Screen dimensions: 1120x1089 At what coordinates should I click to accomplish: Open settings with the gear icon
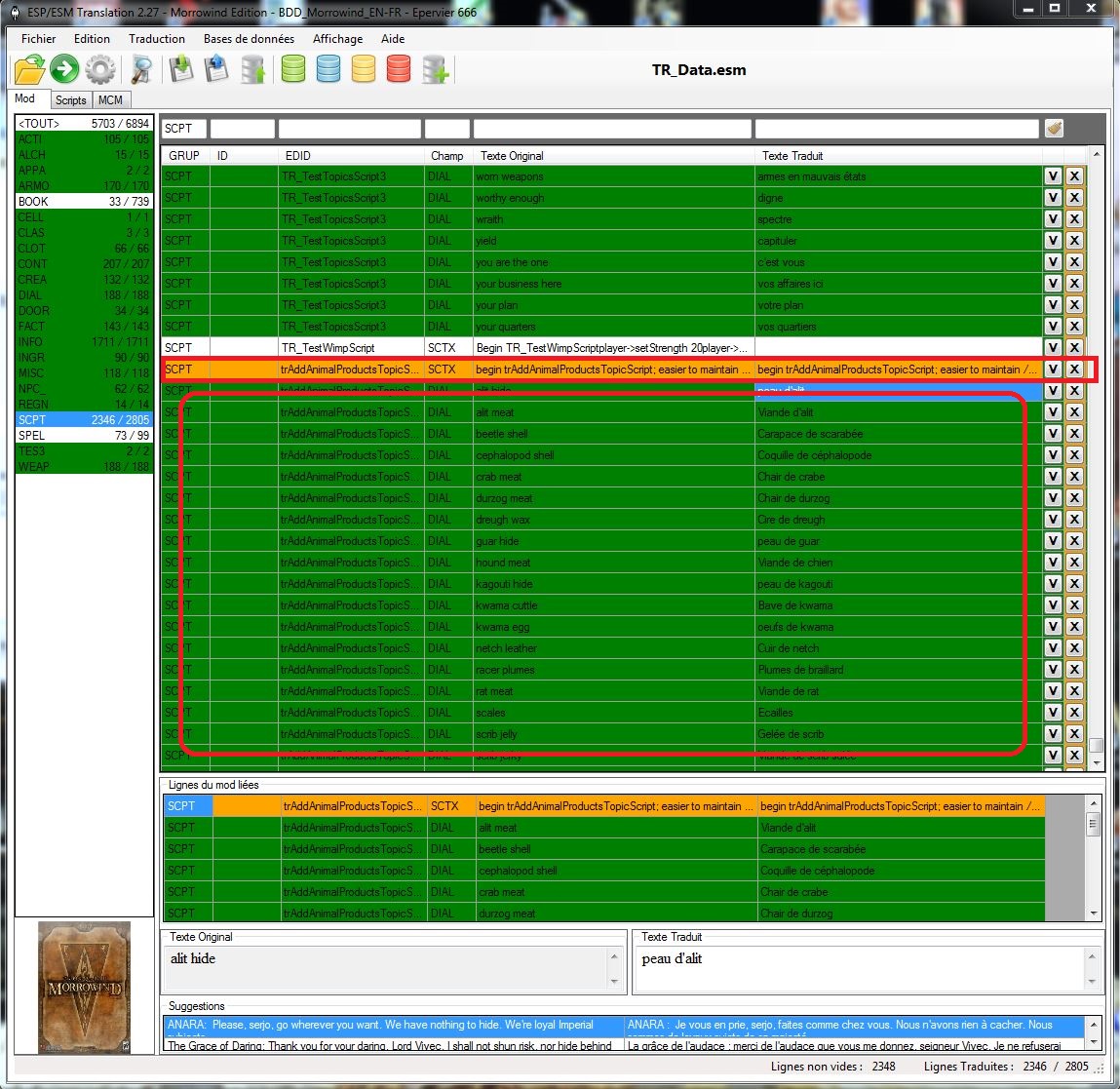(x=99, y=69)
